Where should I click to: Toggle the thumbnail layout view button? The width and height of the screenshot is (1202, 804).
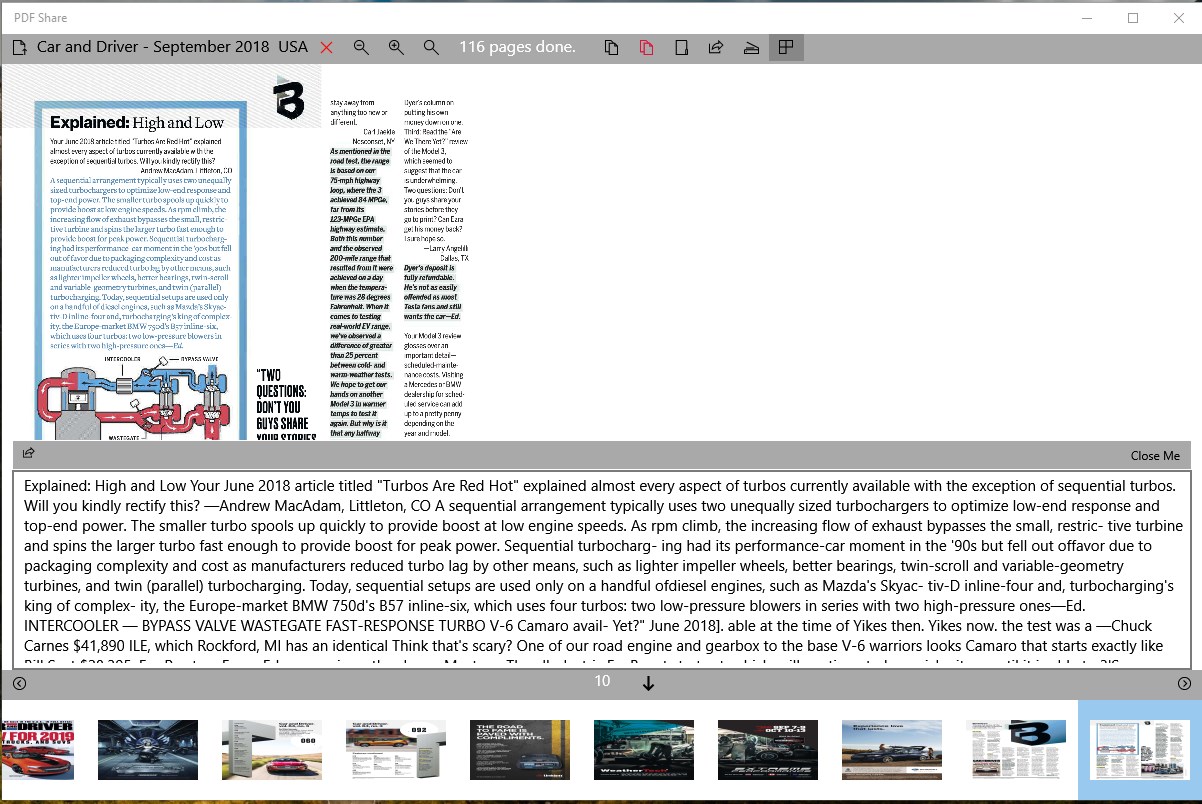pyautogui.click(x=786, y=47)
